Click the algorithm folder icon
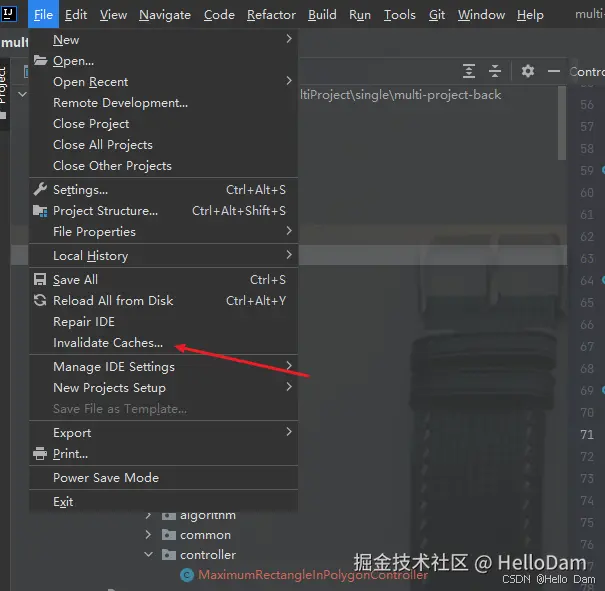Viewport: 605px width, 591px height. point(169,515)
